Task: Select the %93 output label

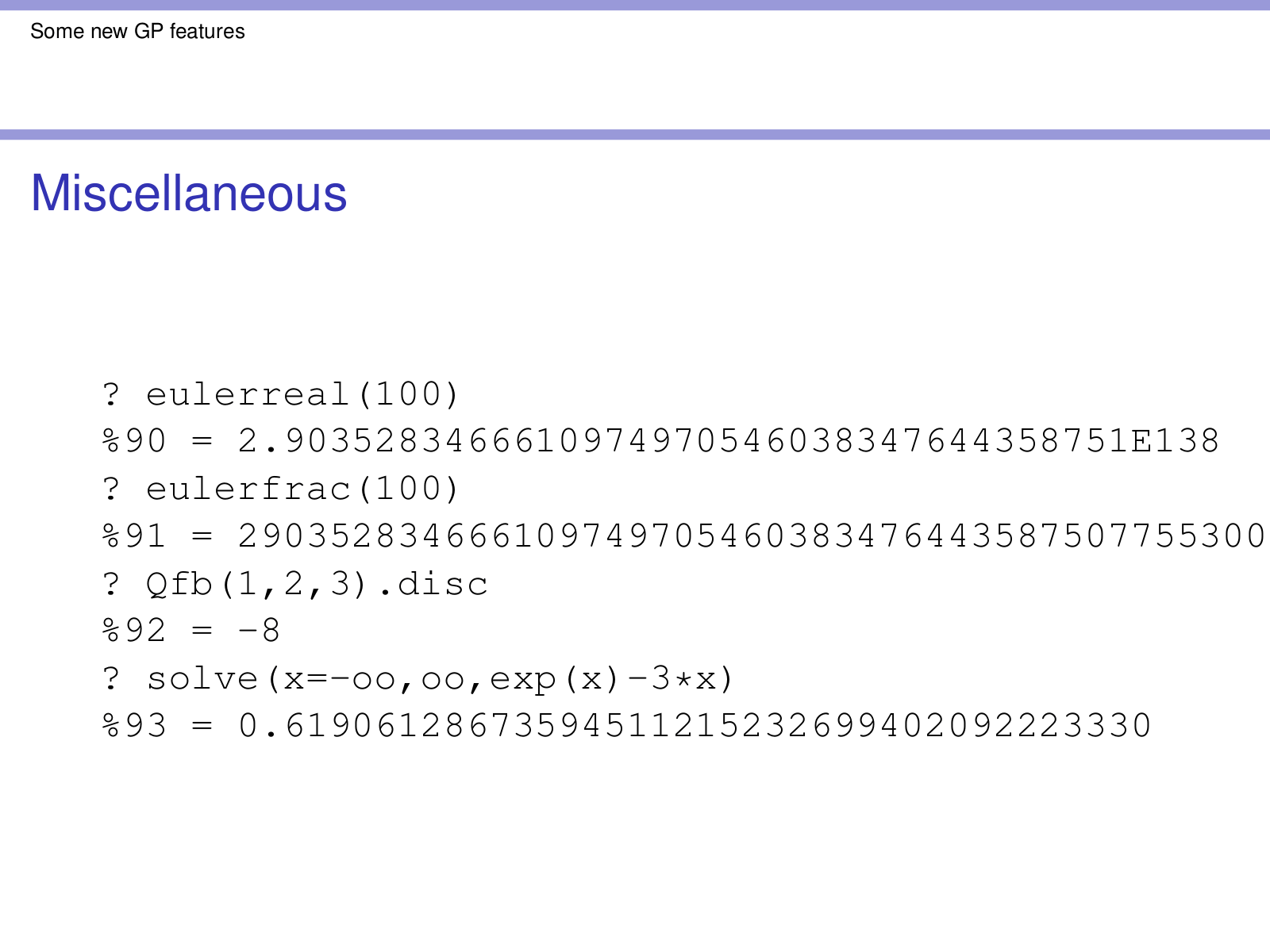Action: [x=134, y=726]
